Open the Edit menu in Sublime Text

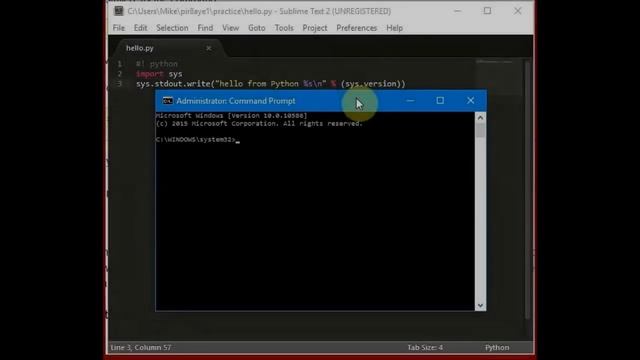[140, 28]
